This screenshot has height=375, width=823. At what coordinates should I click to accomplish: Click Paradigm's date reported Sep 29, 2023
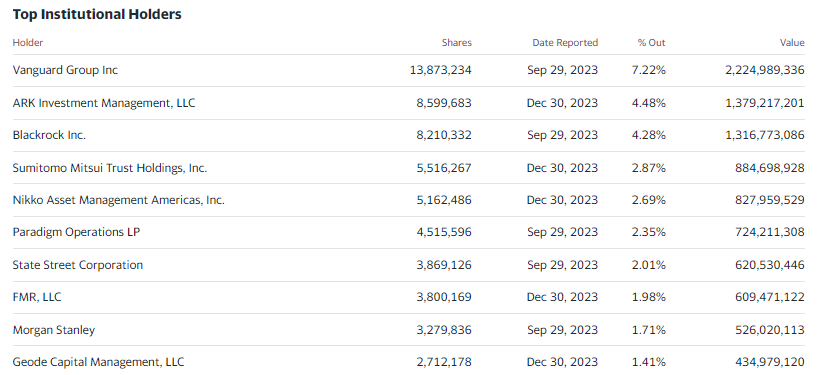click(563, 232)
